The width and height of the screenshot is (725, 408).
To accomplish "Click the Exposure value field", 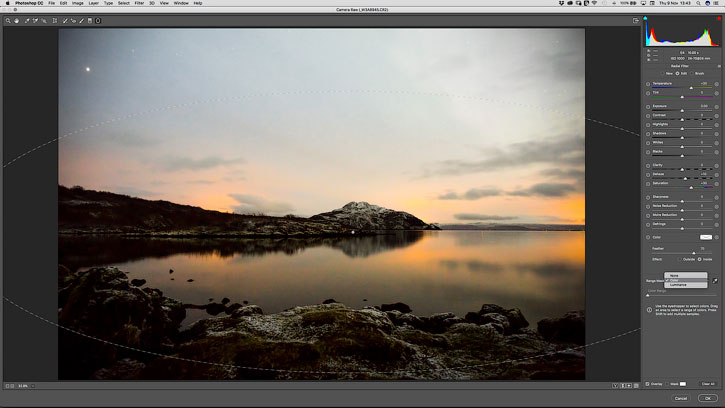I will pyautogui.click(x=704, y=106).
